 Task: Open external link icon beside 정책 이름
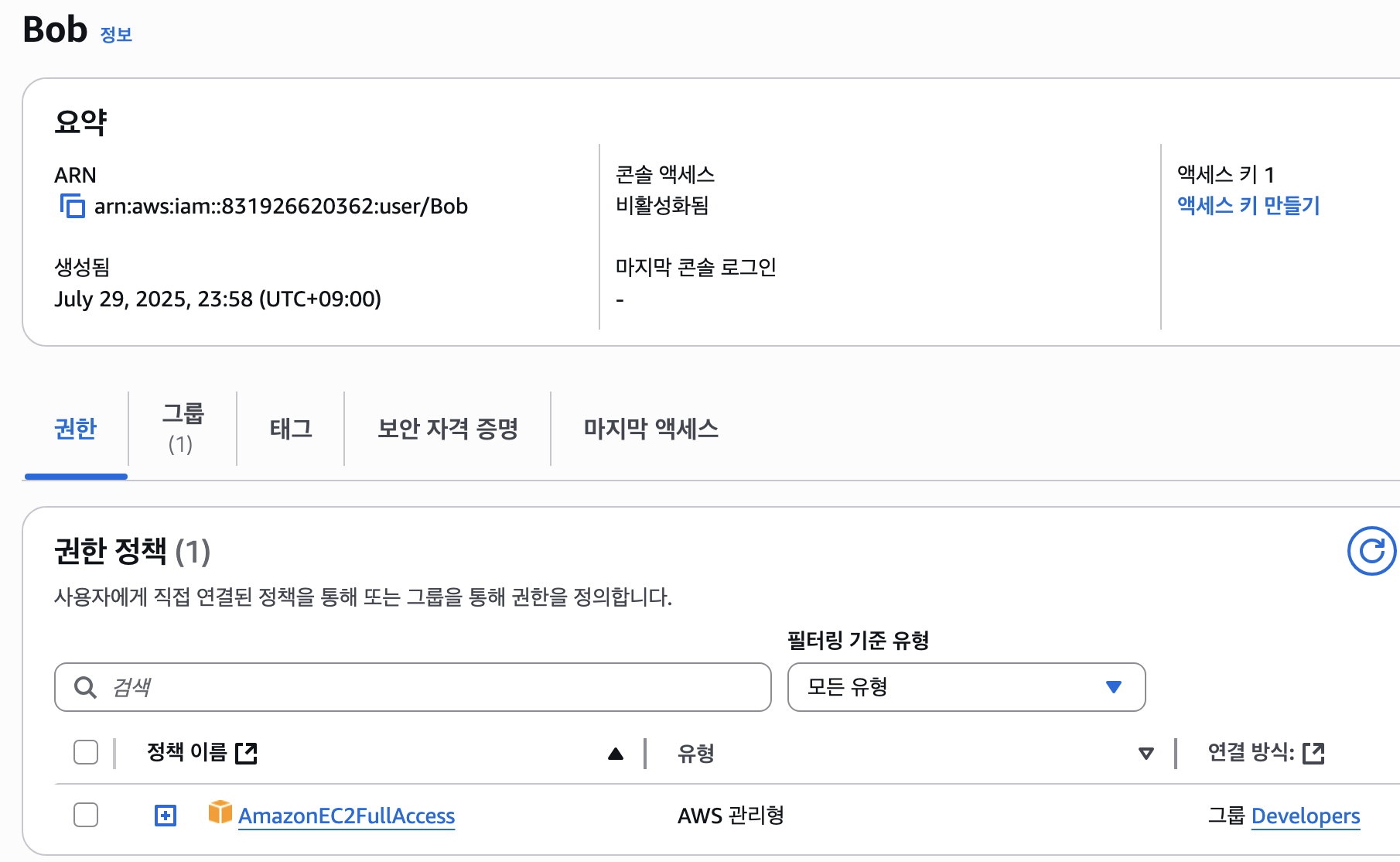[x=246, y=753]
